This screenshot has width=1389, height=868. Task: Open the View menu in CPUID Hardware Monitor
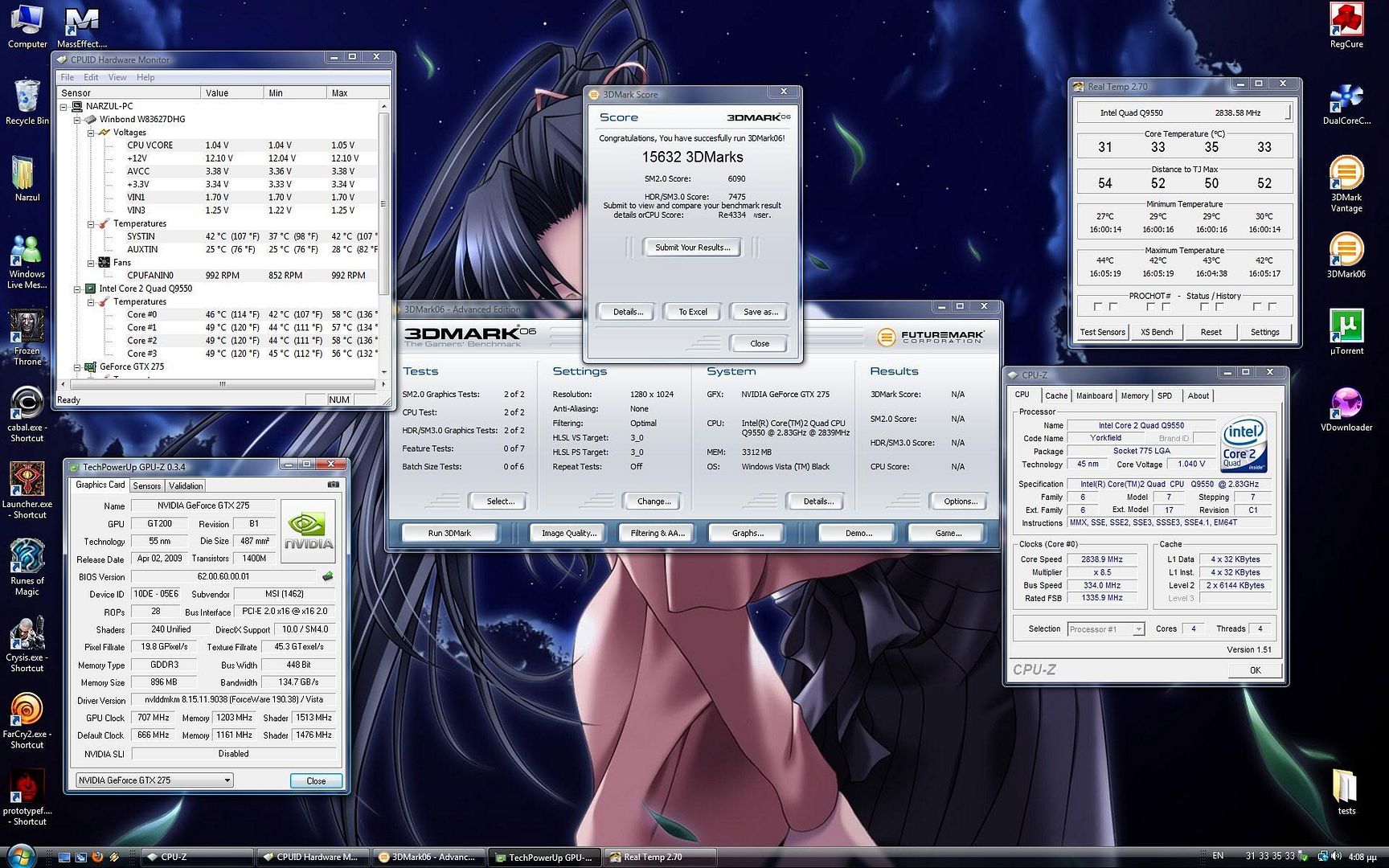tap(117, 77)
